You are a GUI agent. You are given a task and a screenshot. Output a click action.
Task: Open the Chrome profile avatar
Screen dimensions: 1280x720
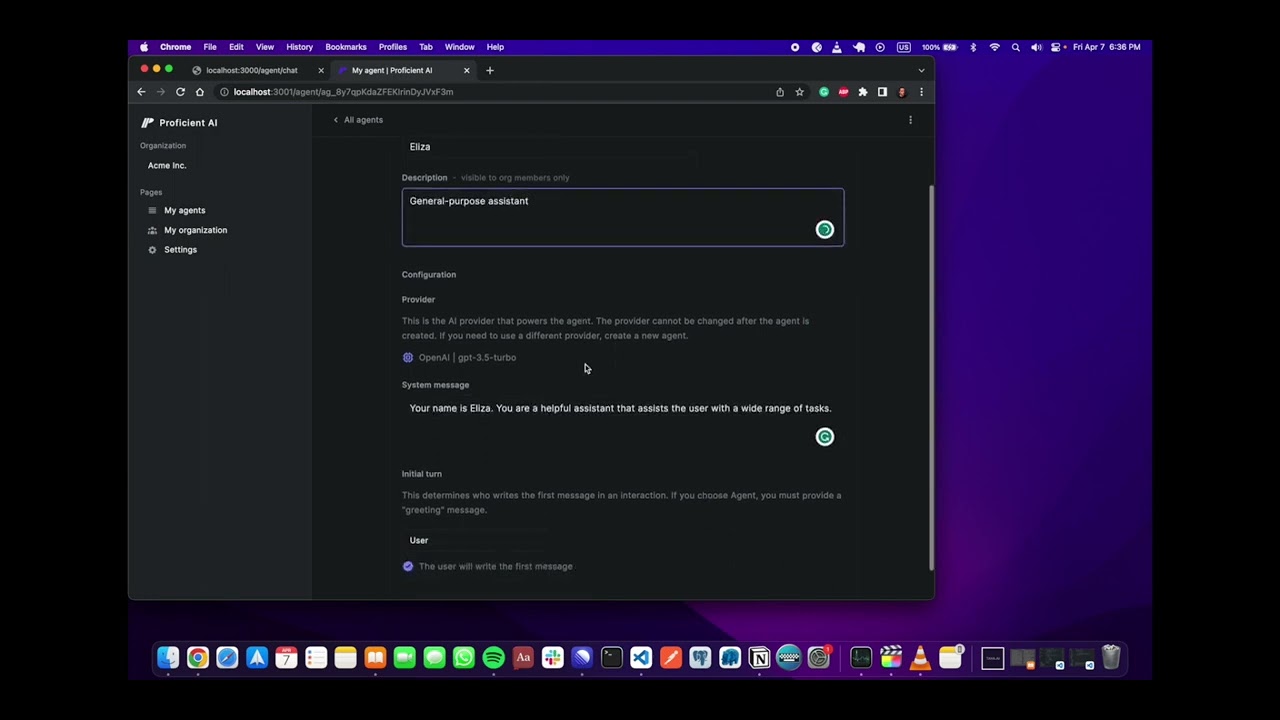coord(901,92)
